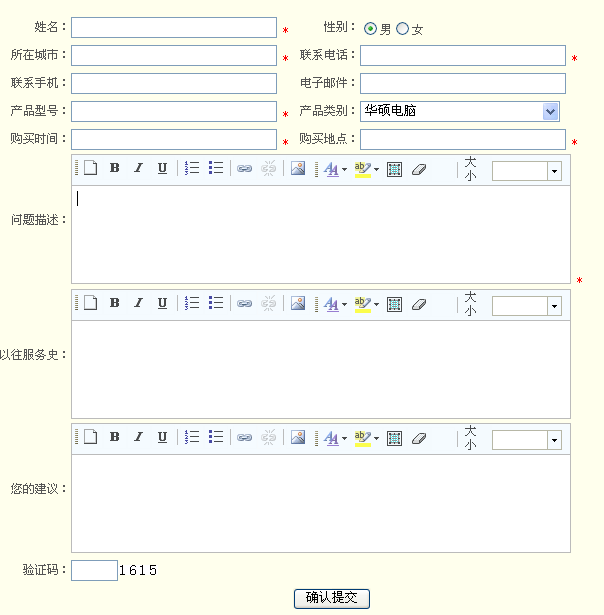Screen dimensions: 604x615
Task: Click eraser icon in 以往服务史 editor
Action: click(x=419, y=304)
